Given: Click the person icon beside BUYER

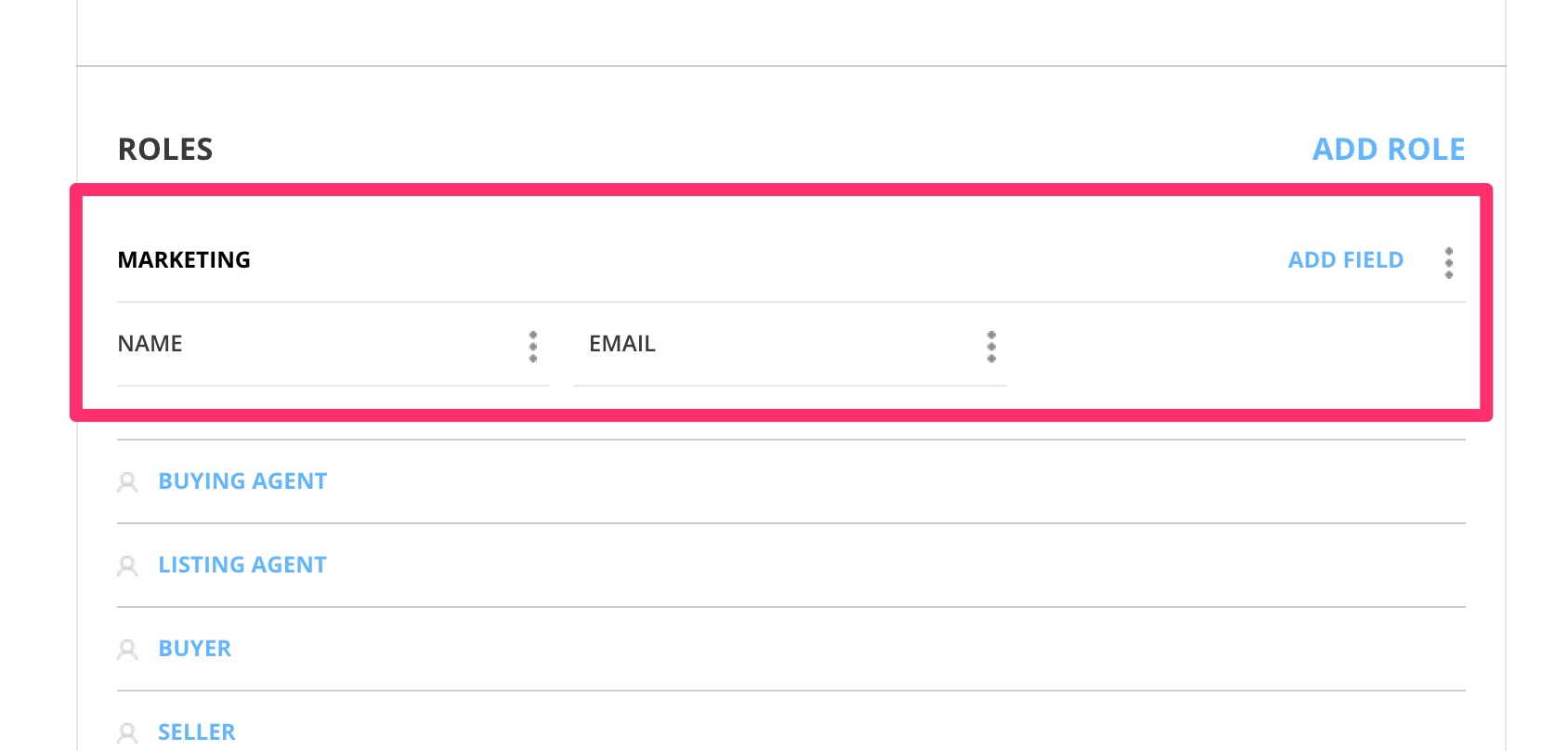Looking at the screenshot, I should coord(127,650).
